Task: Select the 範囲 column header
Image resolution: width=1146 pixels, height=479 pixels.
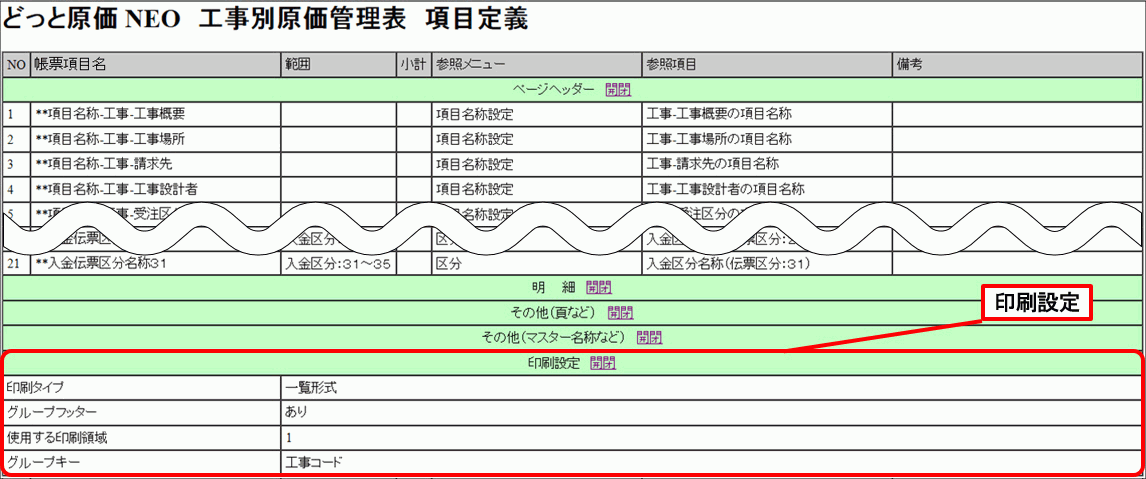Action: (338, 64)
